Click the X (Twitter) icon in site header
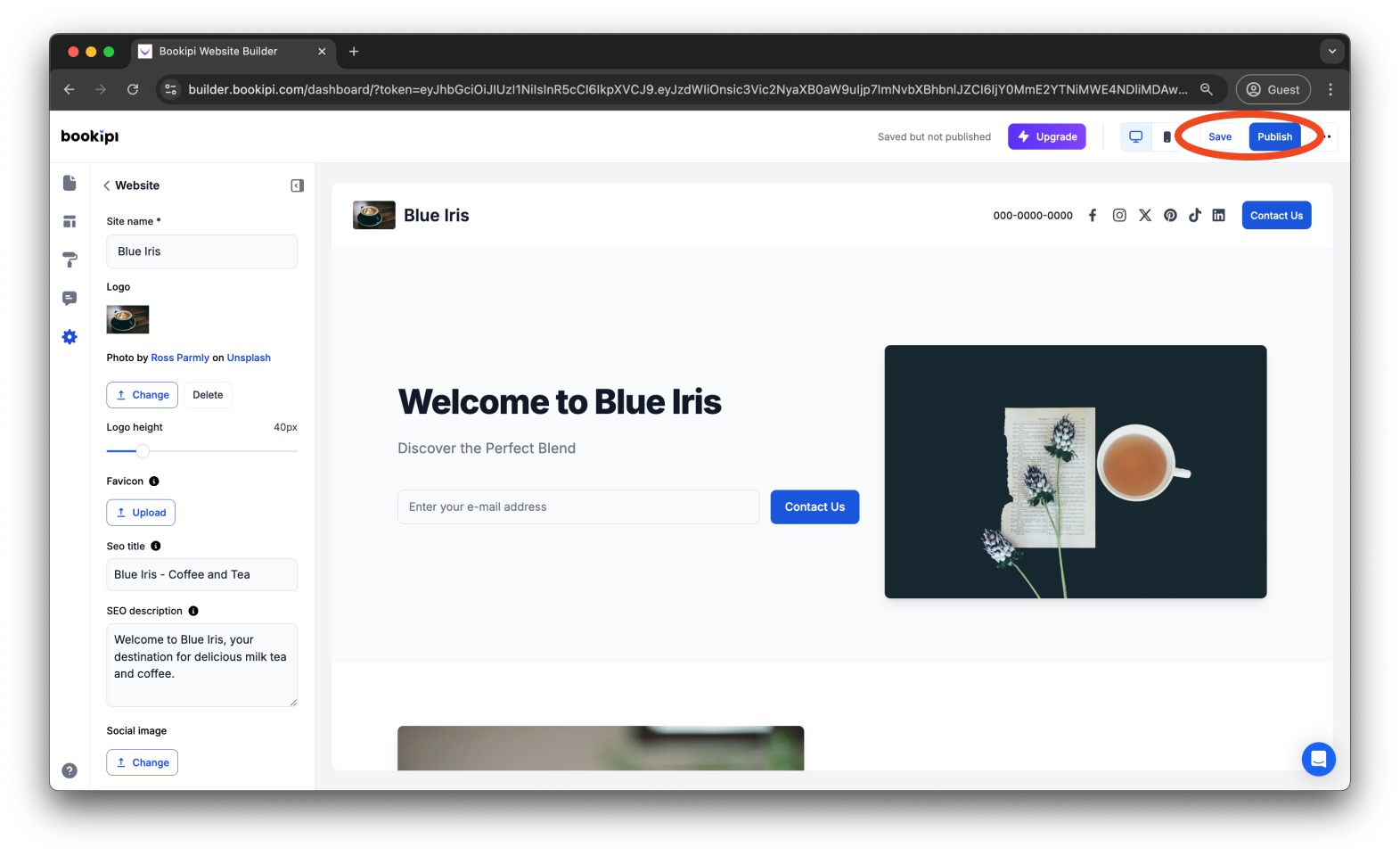 1145,215
